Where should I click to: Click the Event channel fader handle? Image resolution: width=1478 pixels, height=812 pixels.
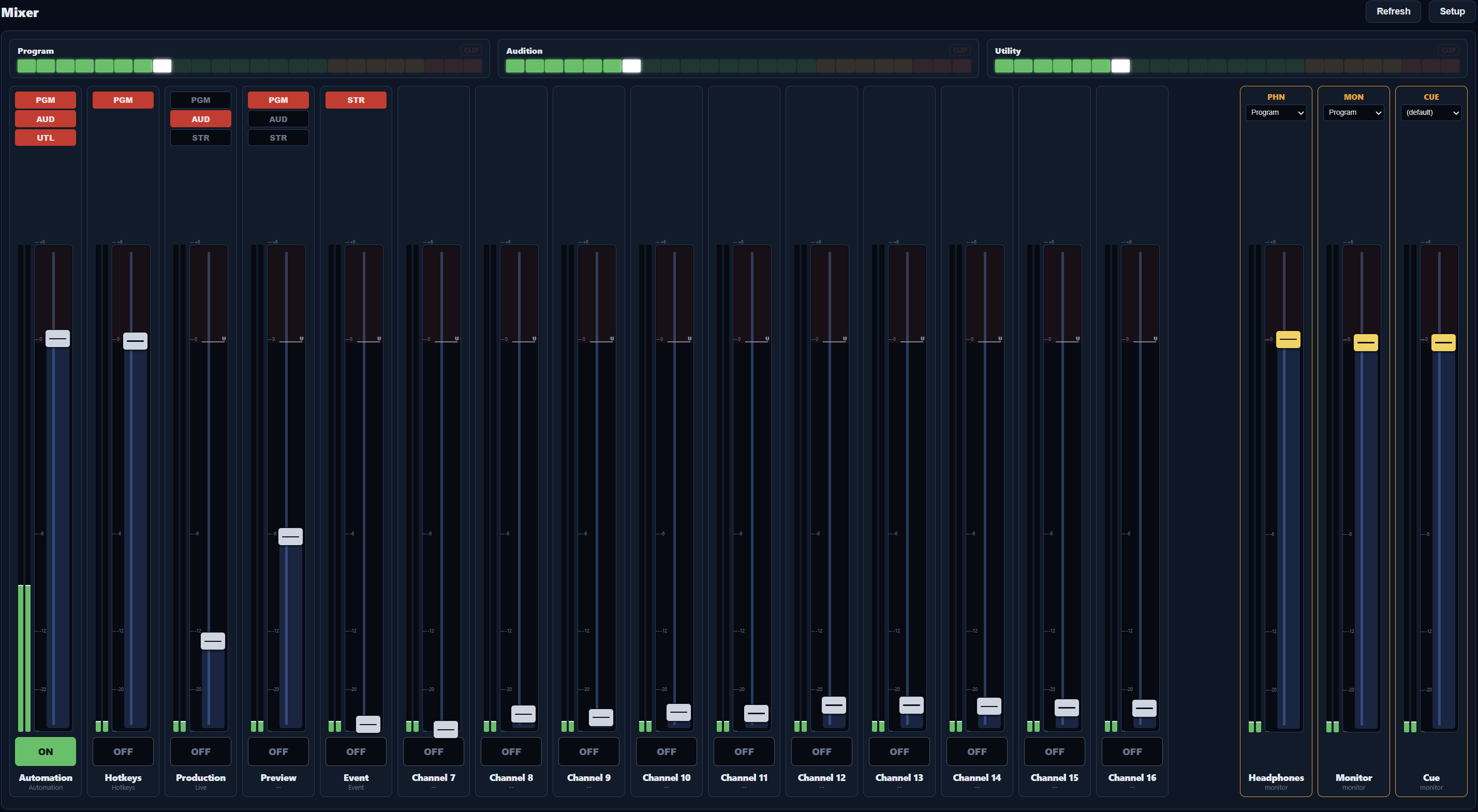368,724
